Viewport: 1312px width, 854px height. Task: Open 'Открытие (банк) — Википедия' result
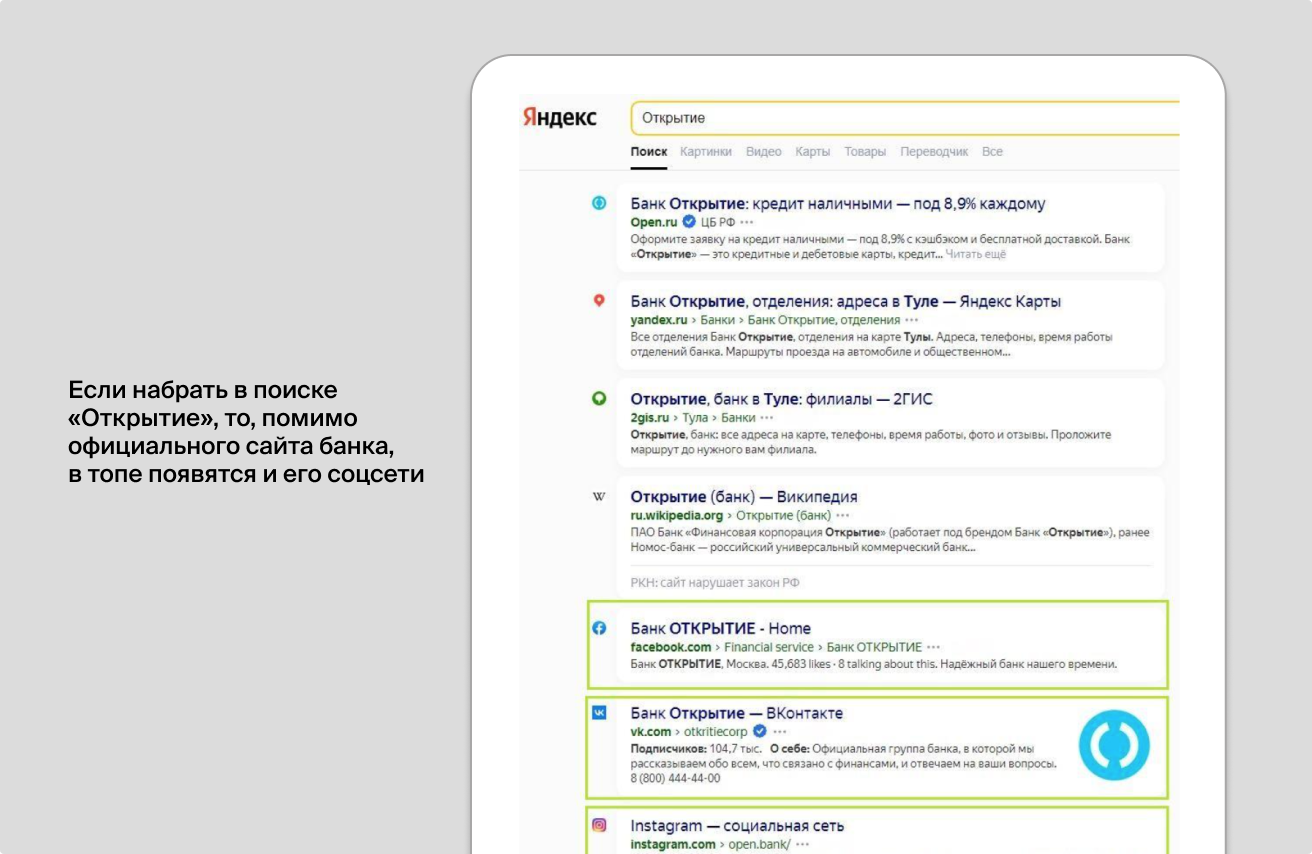pyautogui.click(x=744, y=497)
